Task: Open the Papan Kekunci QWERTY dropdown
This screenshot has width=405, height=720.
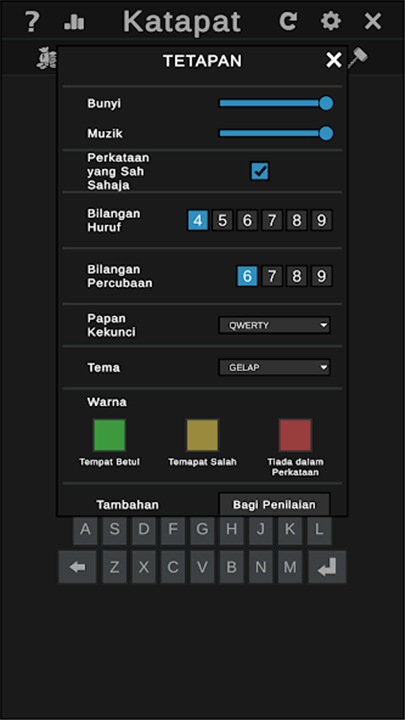Action: [x=275, y=326]
